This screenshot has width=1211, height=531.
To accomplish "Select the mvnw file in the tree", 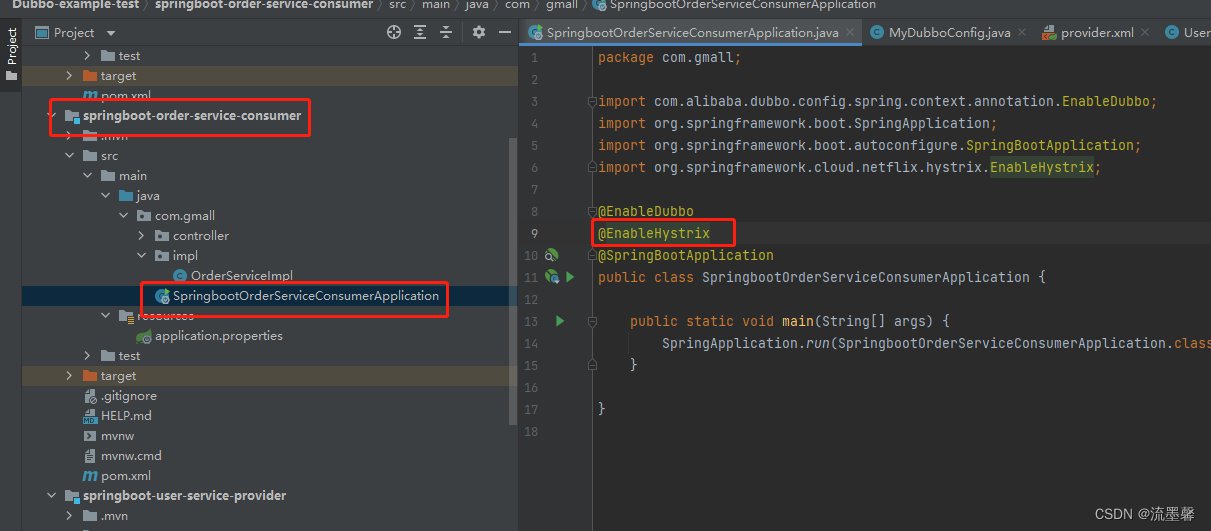I will 117,436.
